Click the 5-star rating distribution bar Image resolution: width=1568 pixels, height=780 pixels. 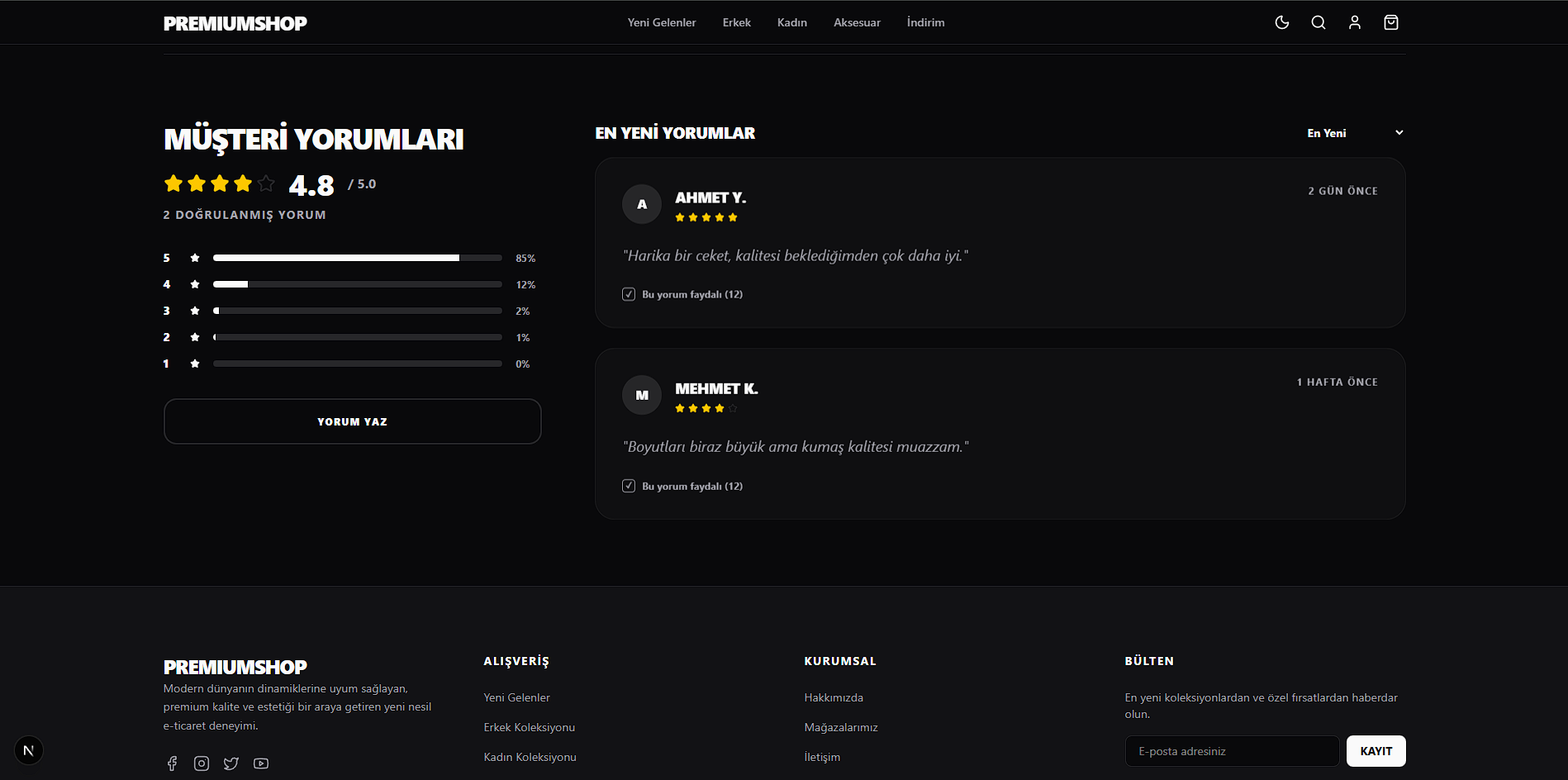tap(357, 258)
